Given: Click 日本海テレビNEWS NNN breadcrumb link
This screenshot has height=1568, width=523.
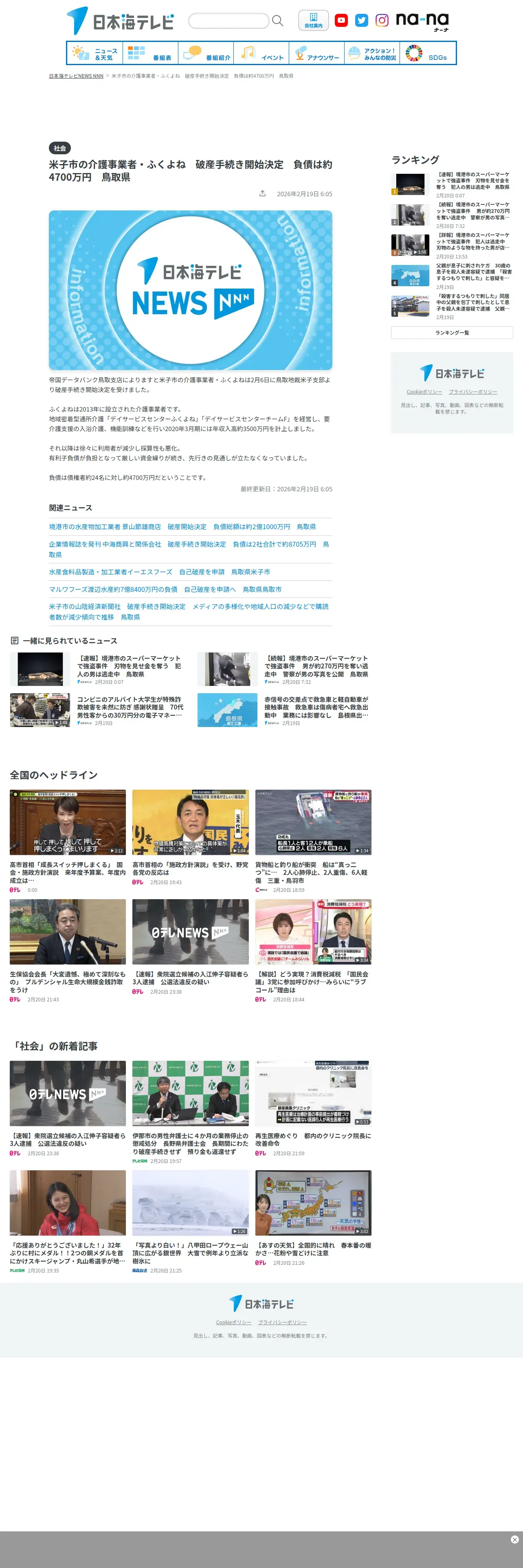Looking at the screenshot, I should (76, 76).
